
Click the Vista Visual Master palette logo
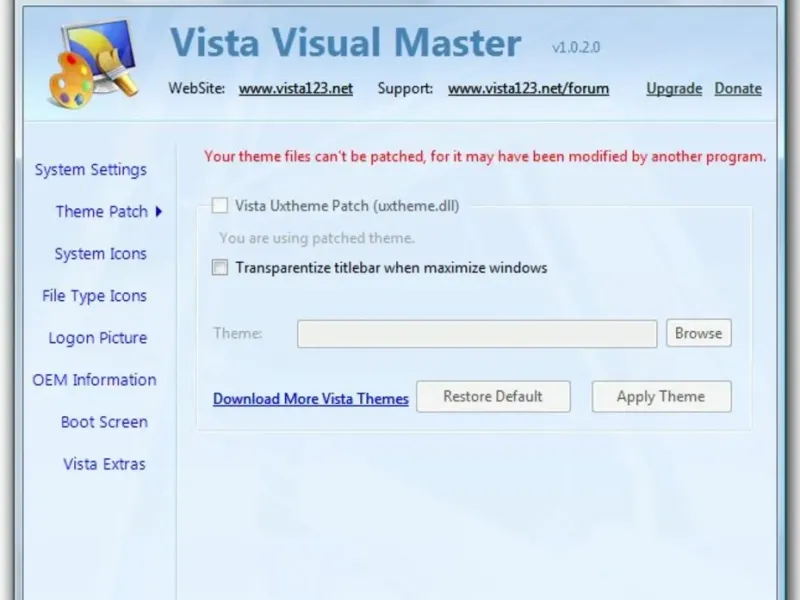pos(93,63)
